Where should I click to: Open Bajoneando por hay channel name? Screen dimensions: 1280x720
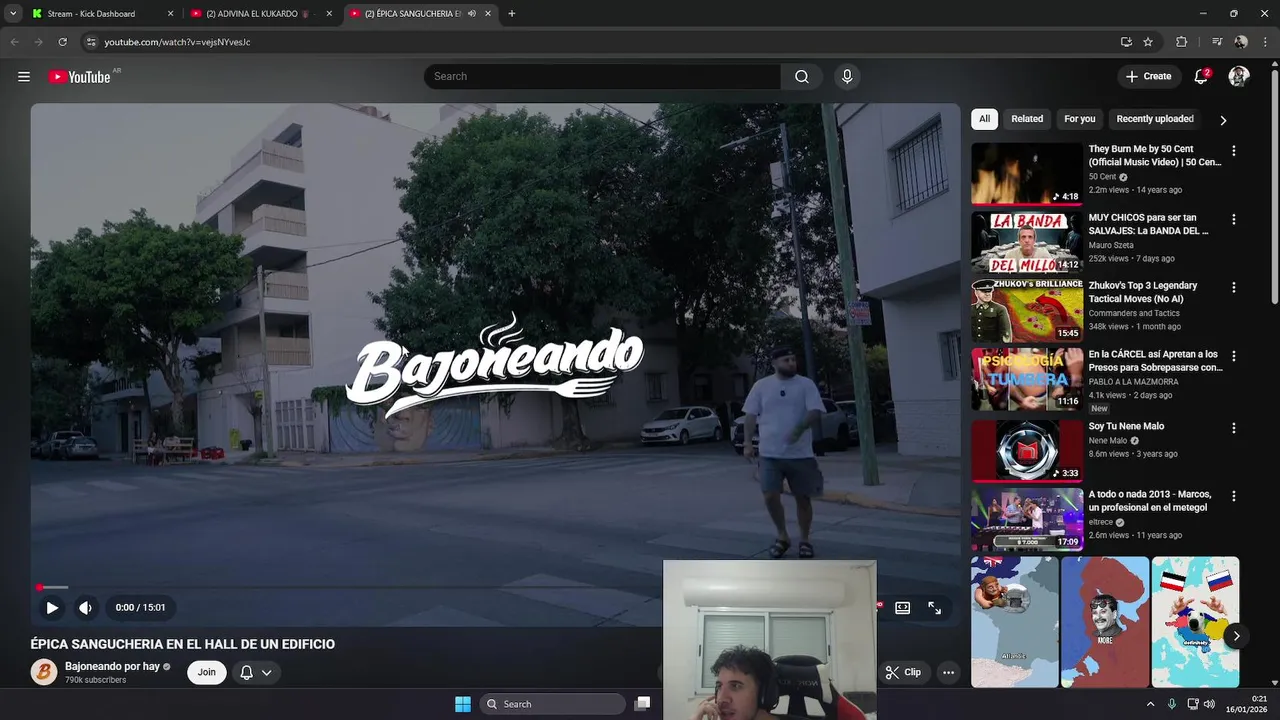pyautogui.click(x=112, y=666)
